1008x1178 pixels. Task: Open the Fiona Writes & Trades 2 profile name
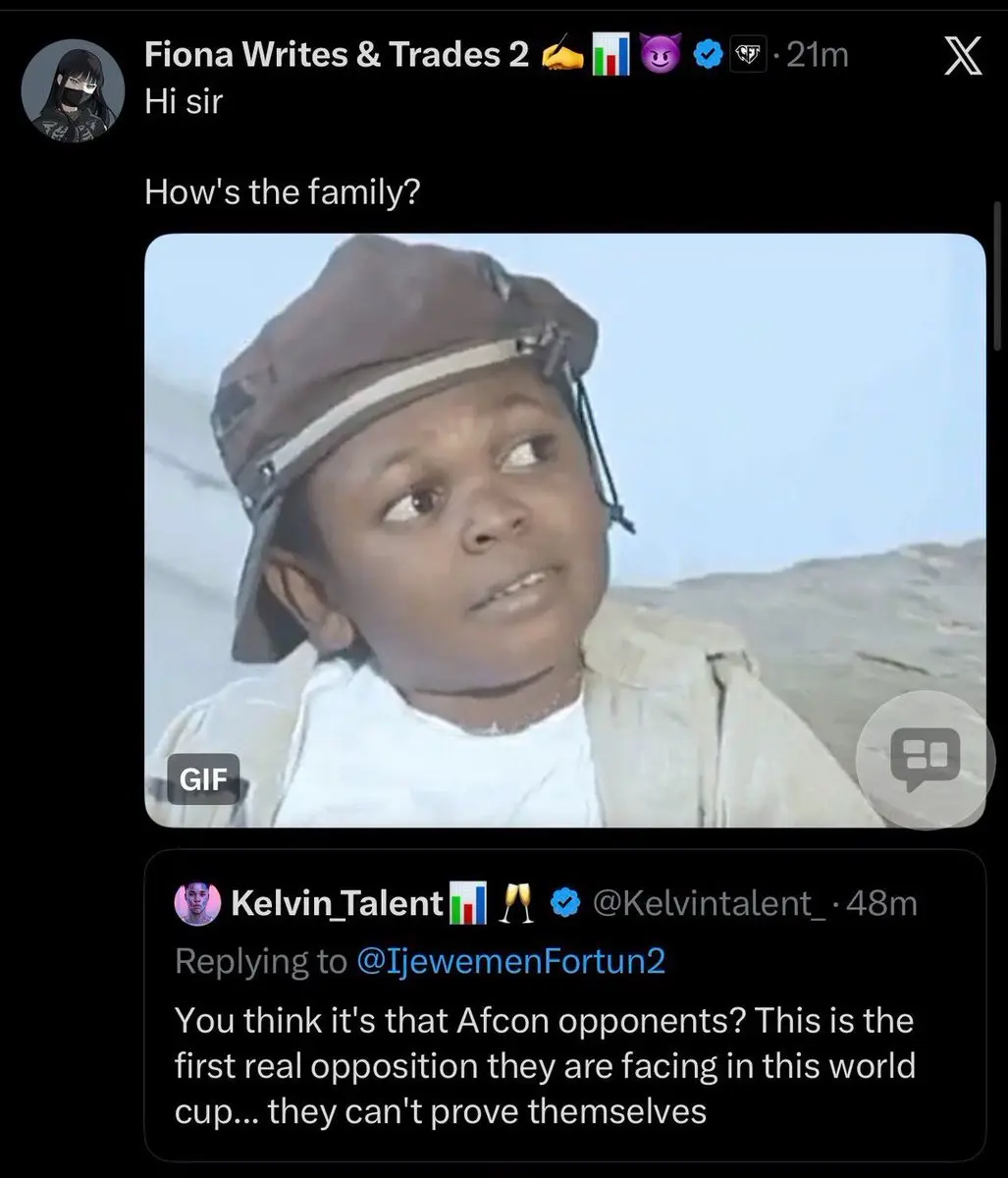coord(337,57)
